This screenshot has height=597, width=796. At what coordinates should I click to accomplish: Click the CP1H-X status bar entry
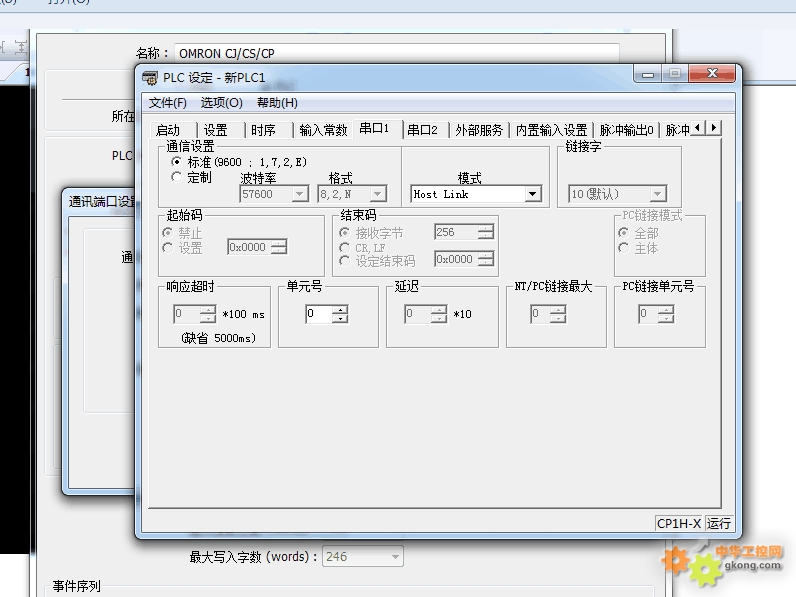679,523
